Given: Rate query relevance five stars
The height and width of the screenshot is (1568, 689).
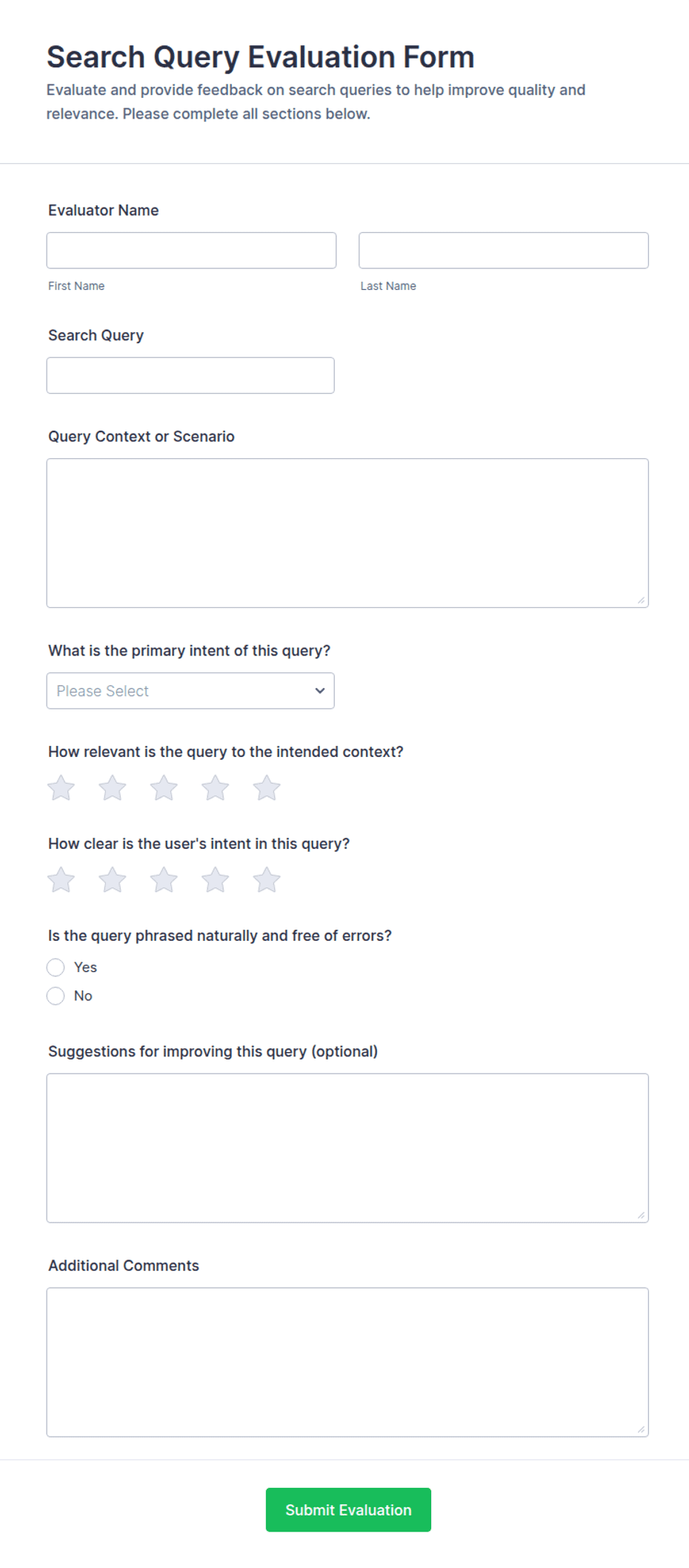Looking at the screenshot, I should (267, 788).
